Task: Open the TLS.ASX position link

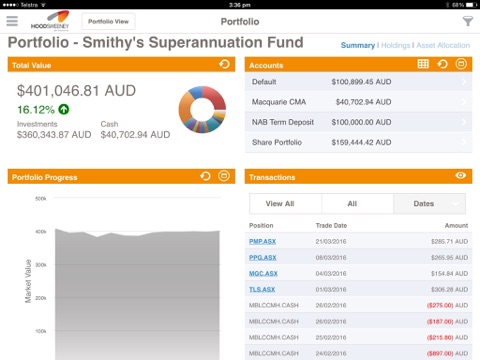Action: [x=262, y=289]
